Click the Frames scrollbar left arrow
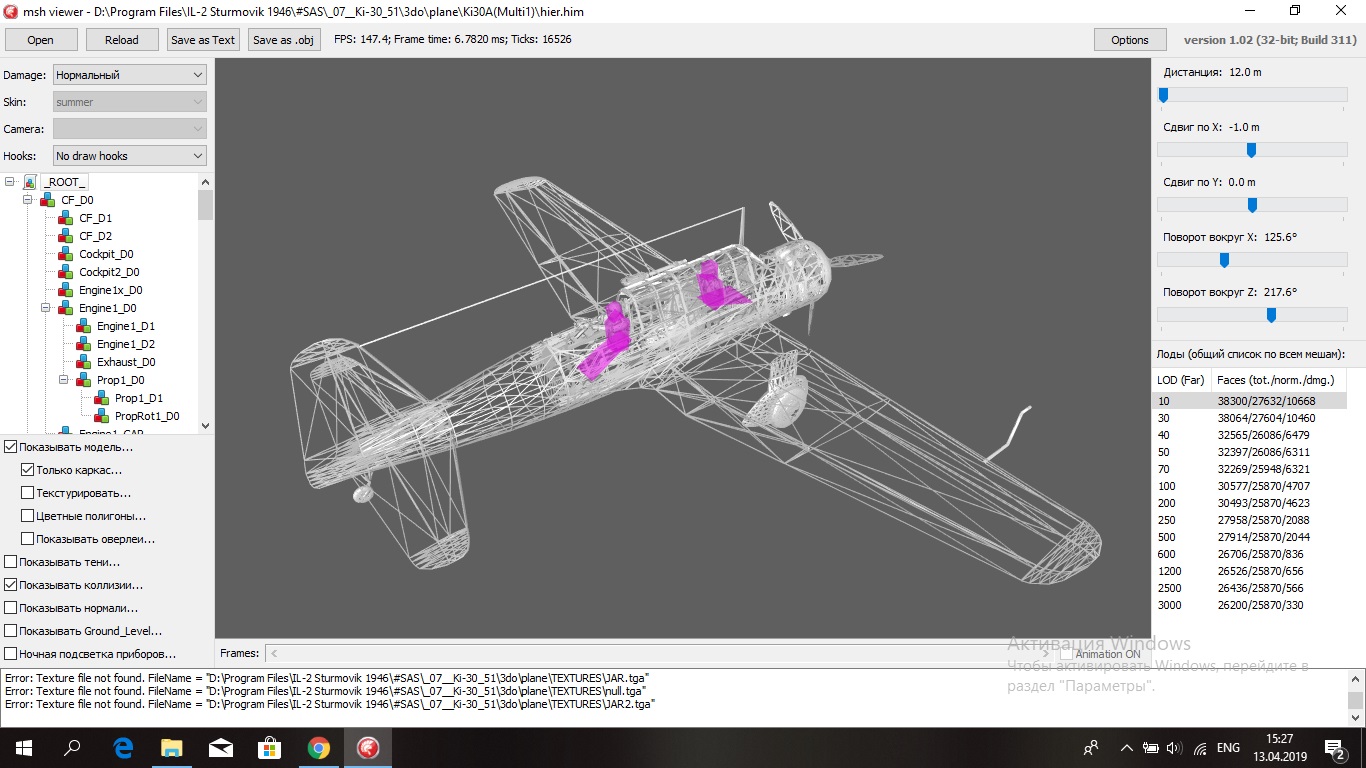The width and height of the screenshot is (1366, 768). (274, 653)
